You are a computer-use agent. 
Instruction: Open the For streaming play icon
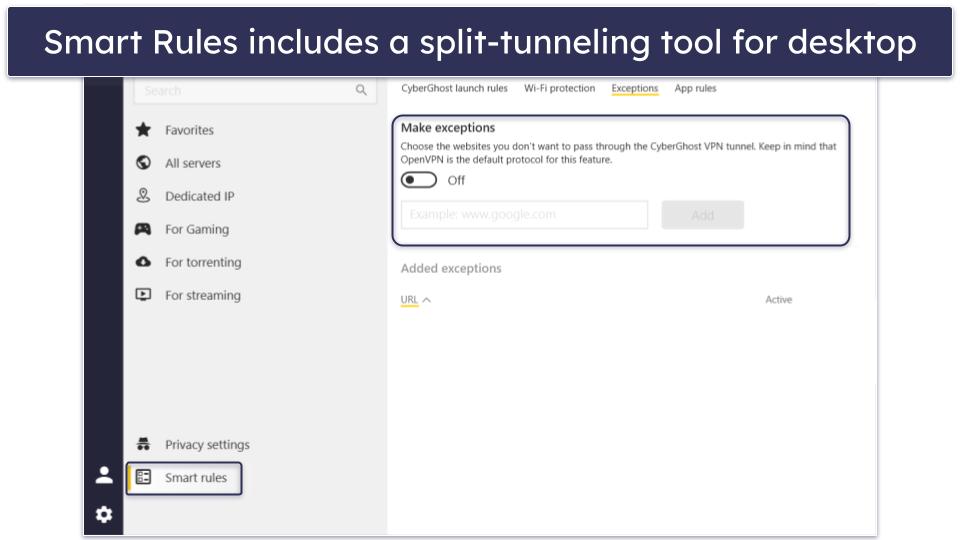click(143, 295)
